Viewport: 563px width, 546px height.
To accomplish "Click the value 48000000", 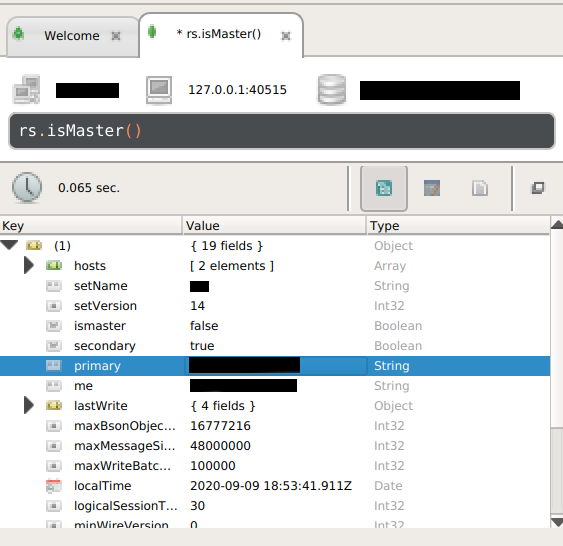I will 220,446.
